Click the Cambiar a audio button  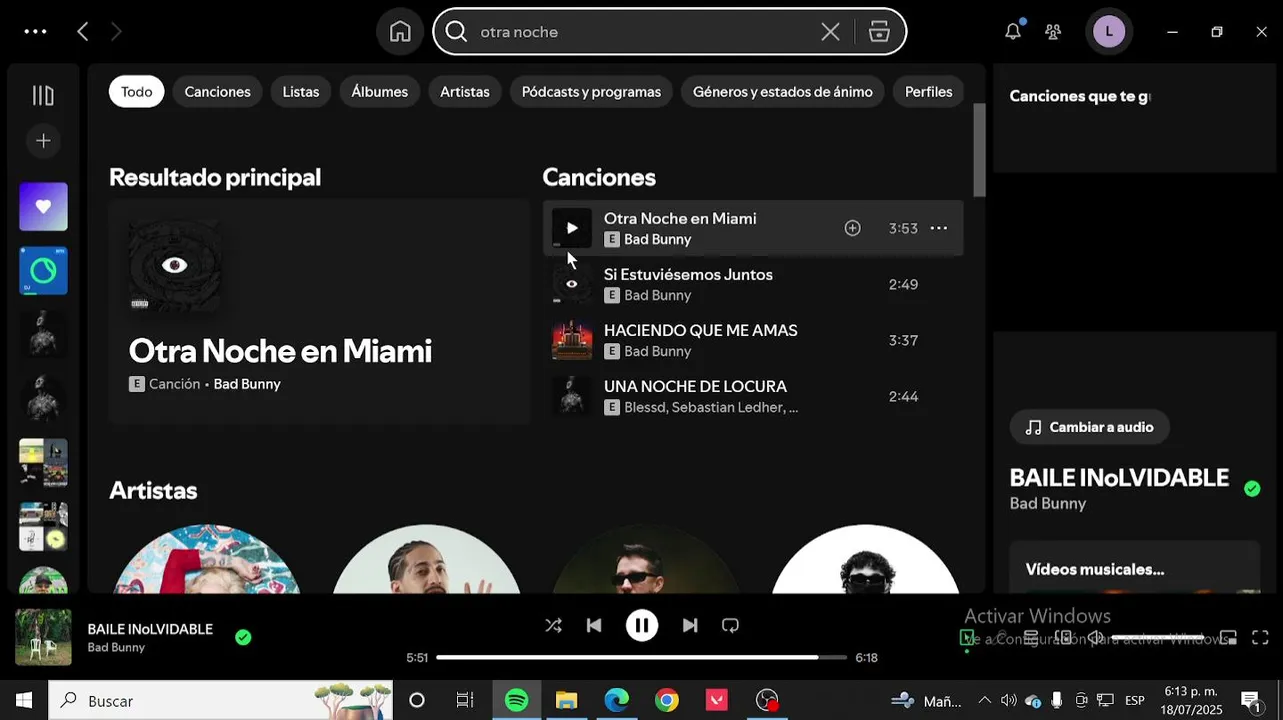tap(1089, 427)
